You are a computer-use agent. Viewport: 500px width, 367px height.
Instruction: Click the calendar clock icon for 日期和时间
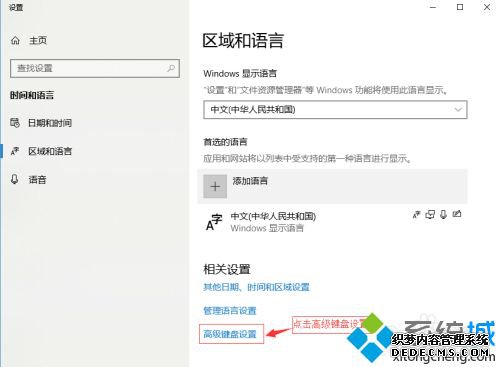(15, 123)
